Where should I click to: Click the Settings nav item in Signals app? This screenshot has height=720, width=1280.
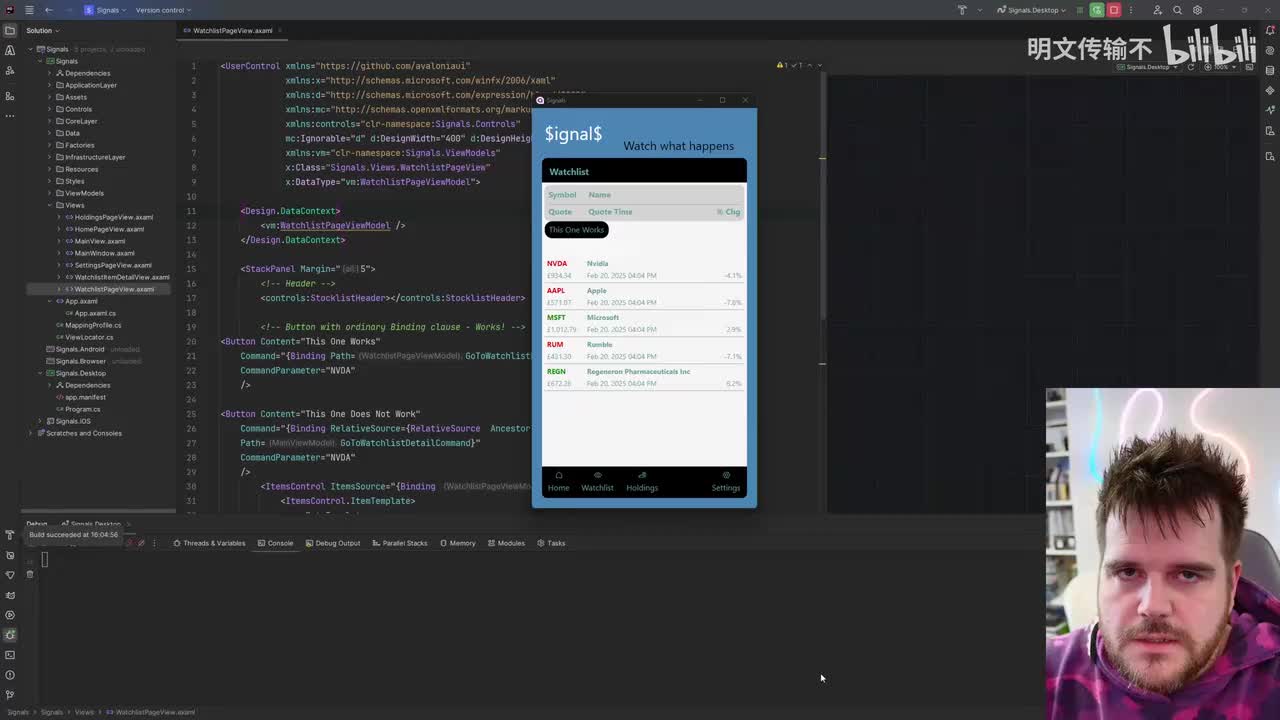click(726, 481)
